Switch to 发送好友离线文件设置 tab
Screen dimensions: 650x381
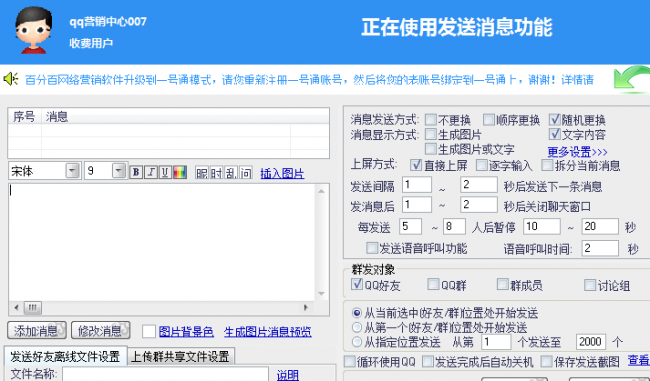(65, 356)
